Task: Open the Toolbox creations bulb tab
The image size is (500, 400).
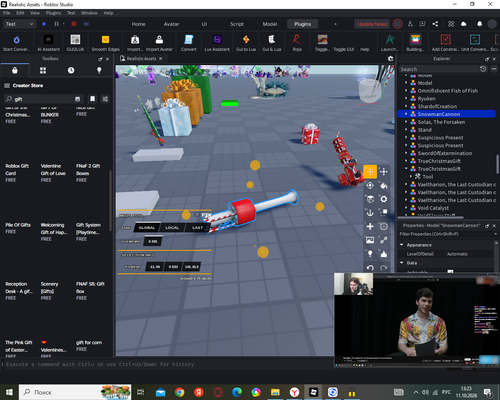Action: [x=99, y=70]
